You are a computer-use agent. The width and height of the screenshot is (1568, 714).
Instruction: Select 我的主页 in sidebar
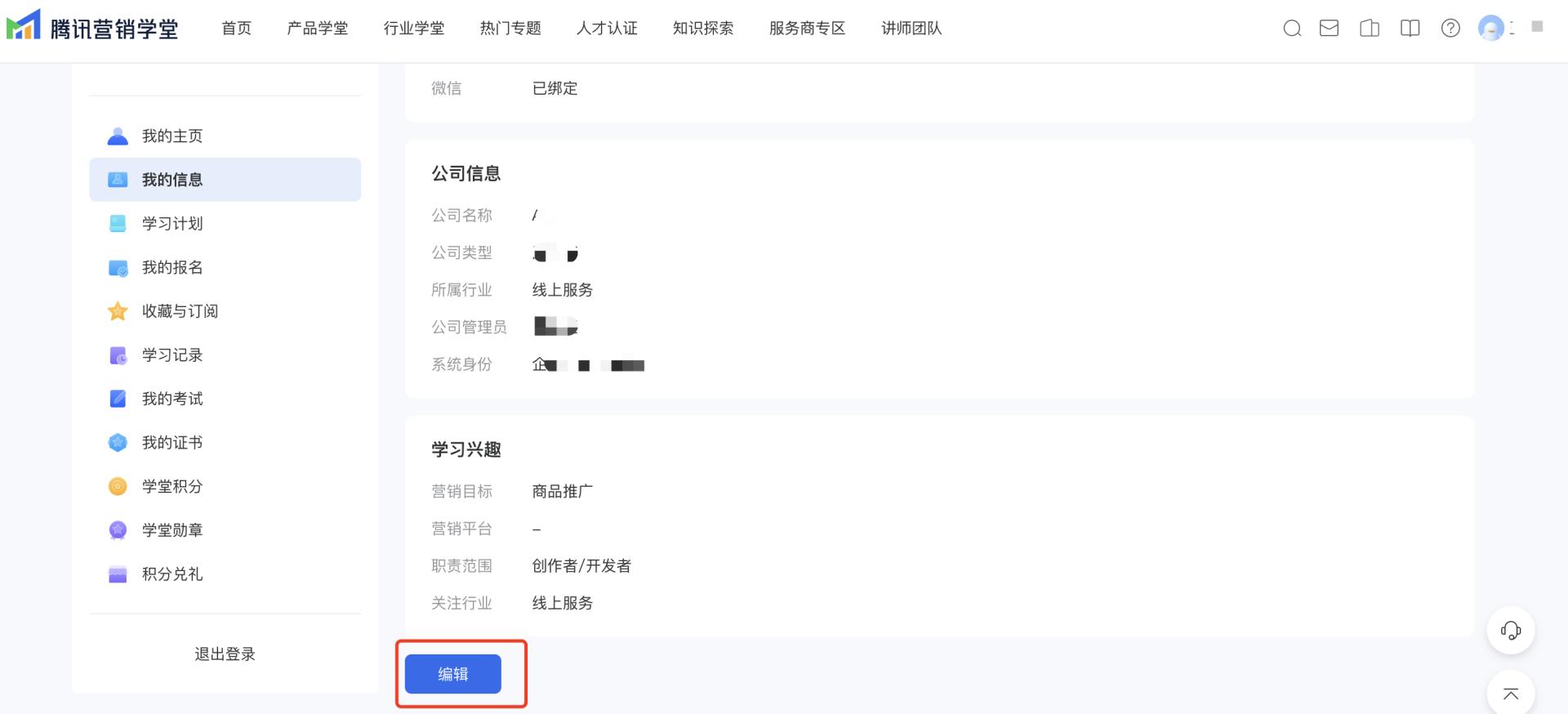pos(225,136)
